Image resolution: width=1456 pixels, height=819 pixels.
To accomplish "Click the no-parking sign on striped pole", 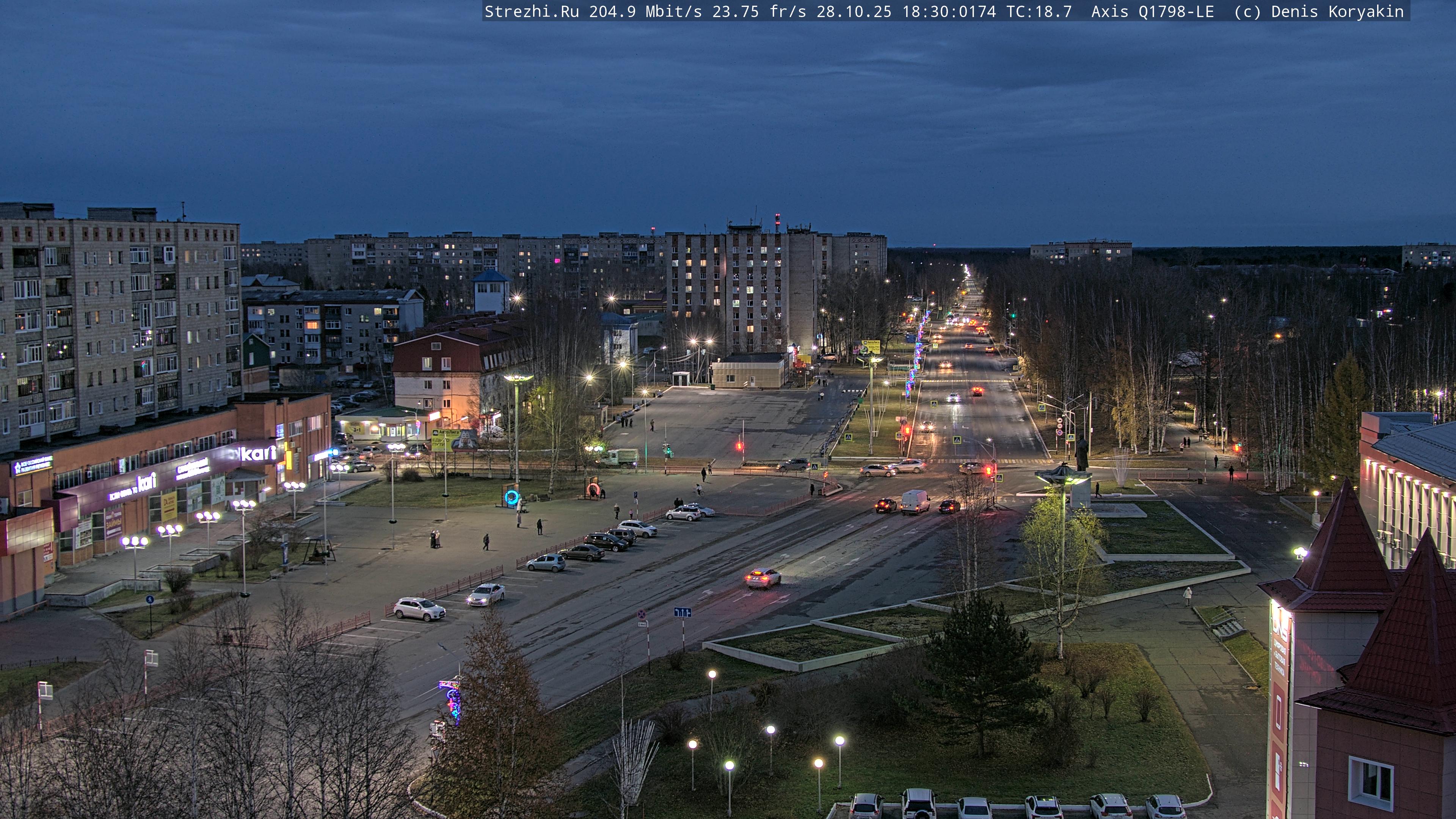I will pos(642,614).
